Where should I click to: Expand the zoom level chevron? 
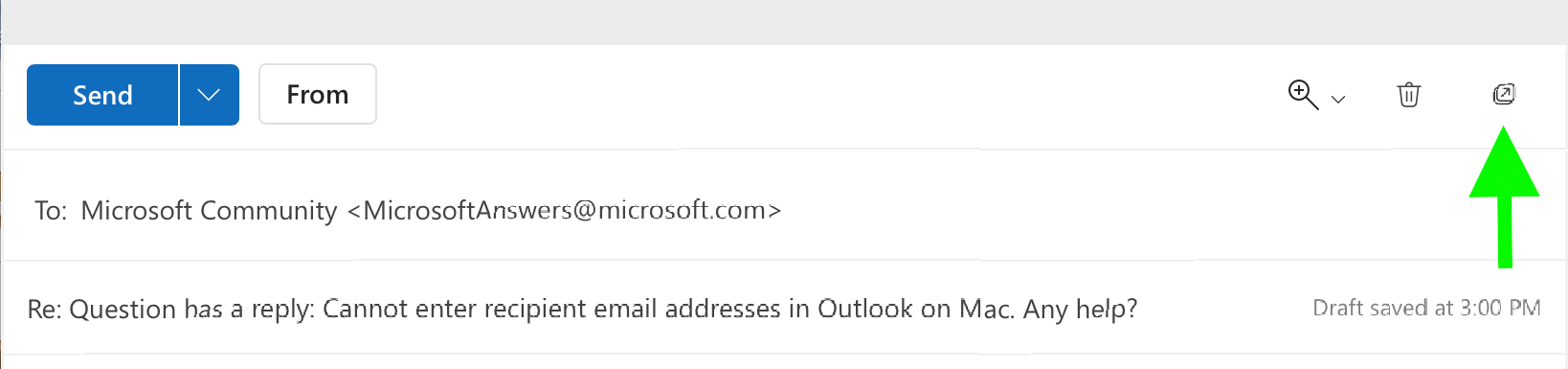click(x=1338, y=99)
